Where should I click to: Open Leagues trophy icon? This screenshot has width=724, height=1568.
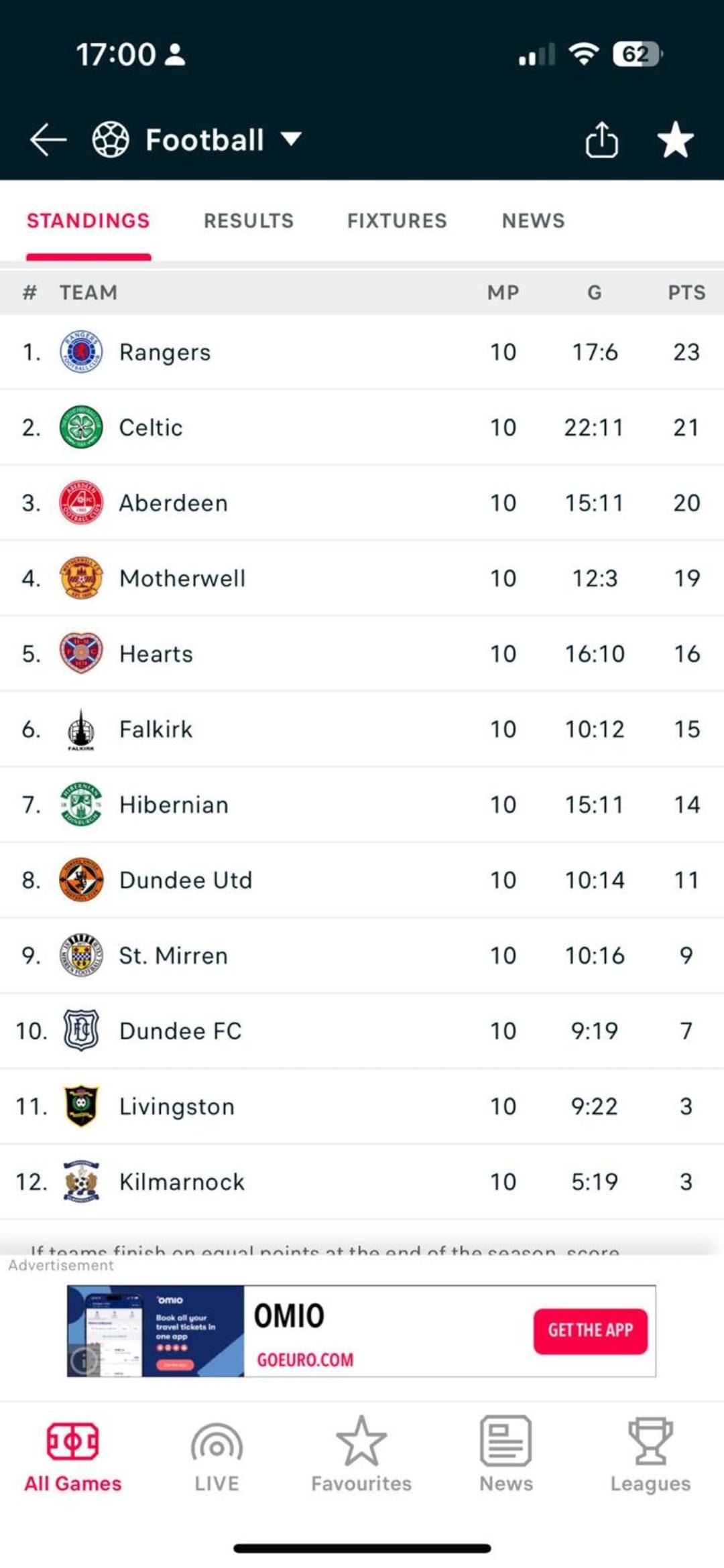tap(650, 1442)
